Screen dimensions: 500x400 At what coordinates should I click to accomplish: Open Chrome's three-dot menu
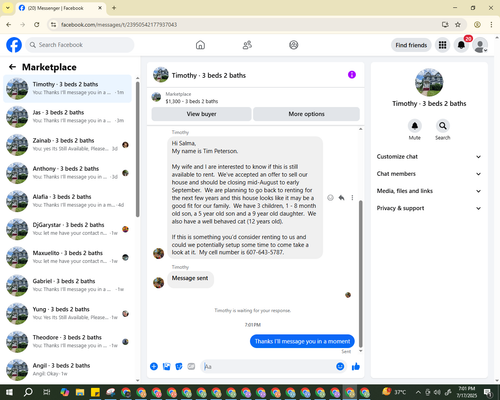(491, 24)
